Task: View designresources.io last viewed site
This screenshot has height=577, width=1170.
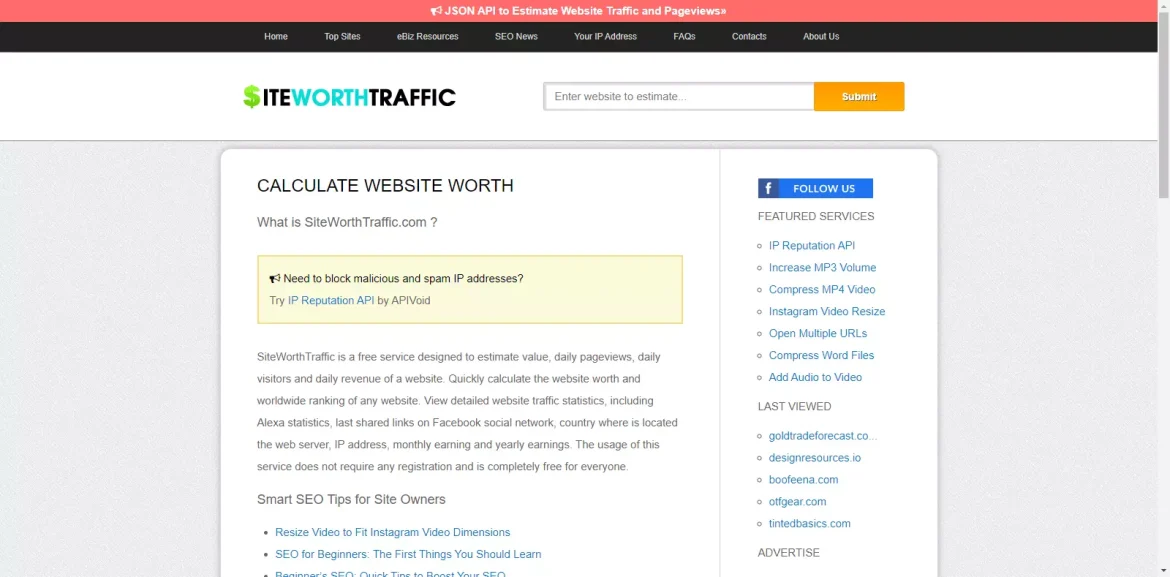Action: tap(815, 458)
